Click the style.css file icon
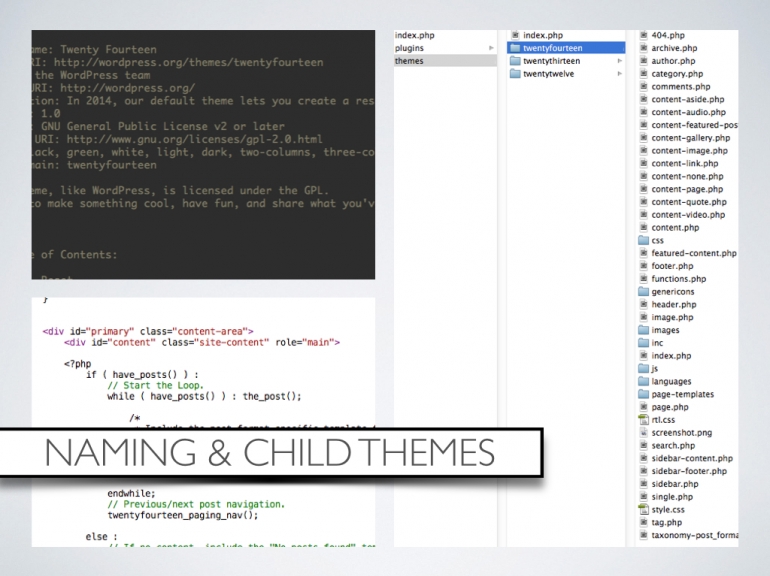The image size is (770, 576). tap(643, 510)
